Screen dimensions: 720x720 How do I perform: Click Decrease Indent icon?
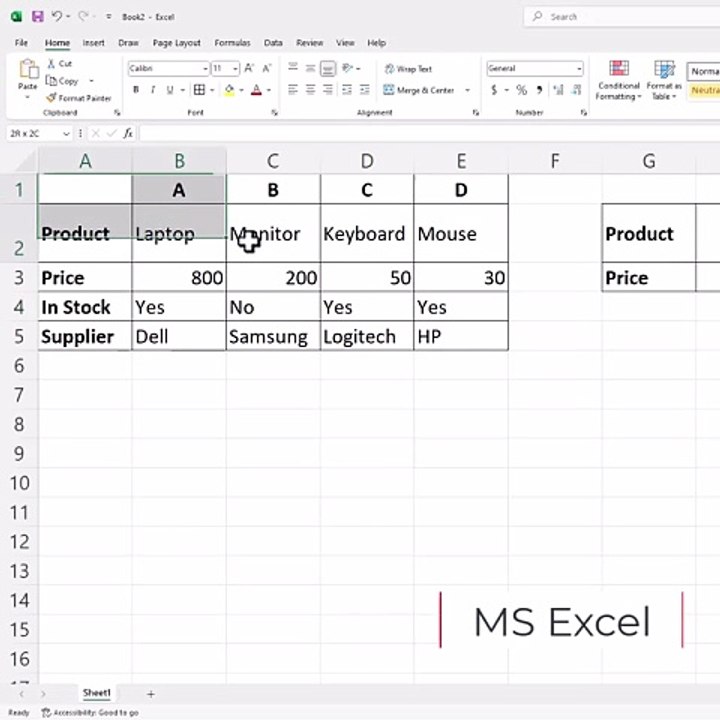347,90
